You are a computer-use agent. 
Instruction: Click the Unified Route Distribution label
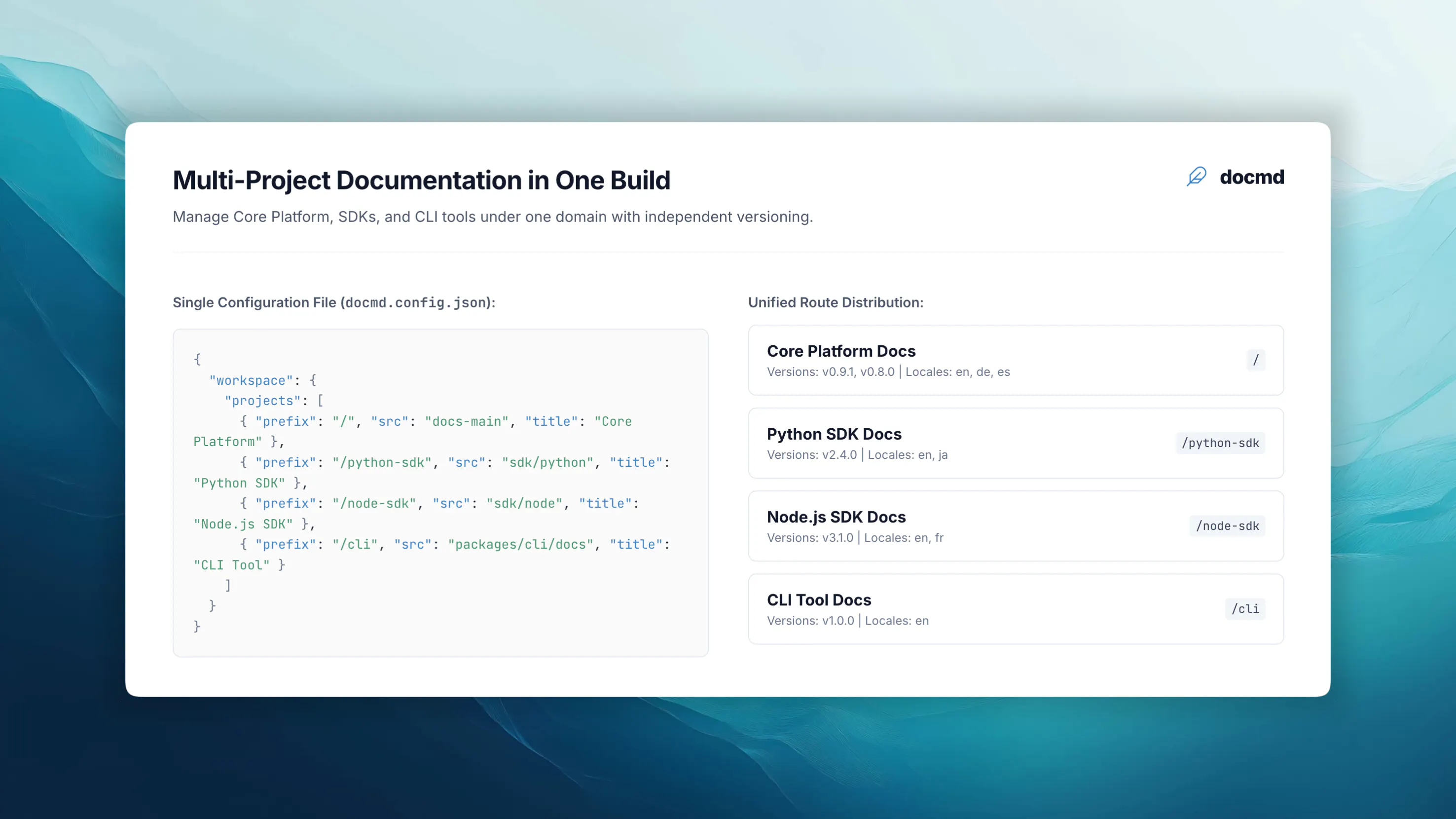pyautogui.click(x=836, y=302)
